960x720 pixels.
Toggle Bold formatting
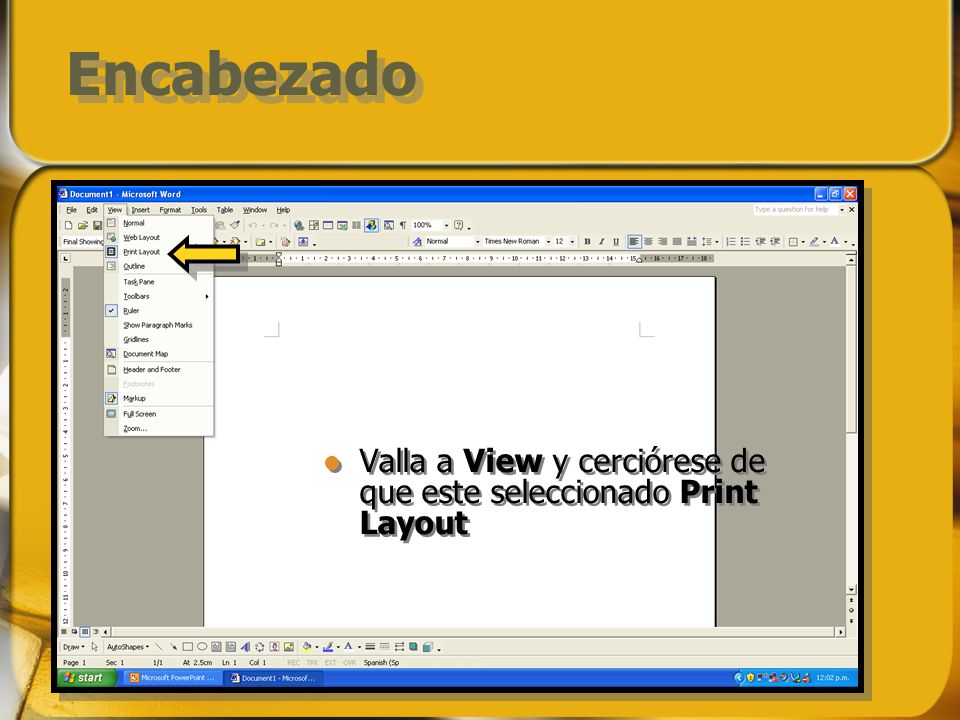(x=587, y=242)
